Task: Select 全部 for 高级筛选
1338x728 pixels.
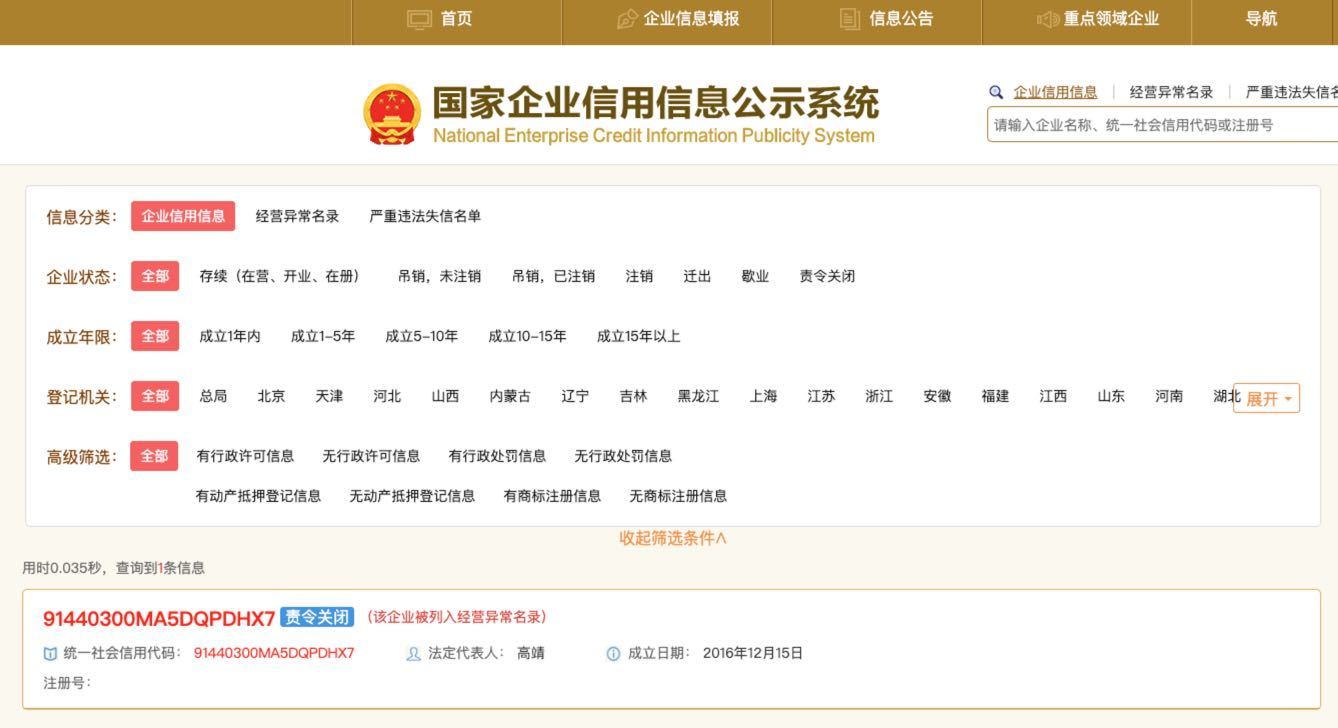Action: 154,456
